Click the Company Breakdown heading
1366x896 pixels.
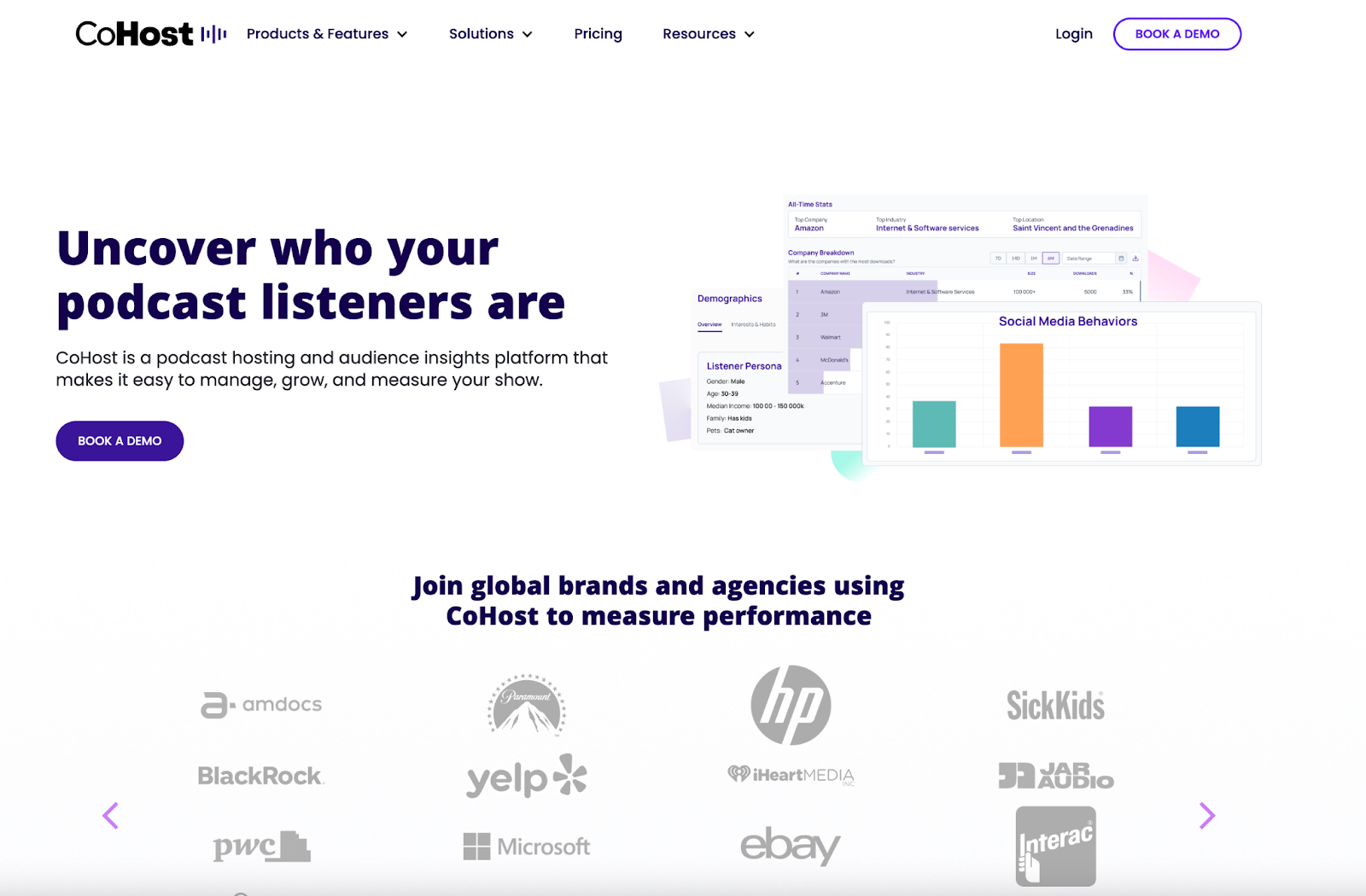tap(820, 253)
